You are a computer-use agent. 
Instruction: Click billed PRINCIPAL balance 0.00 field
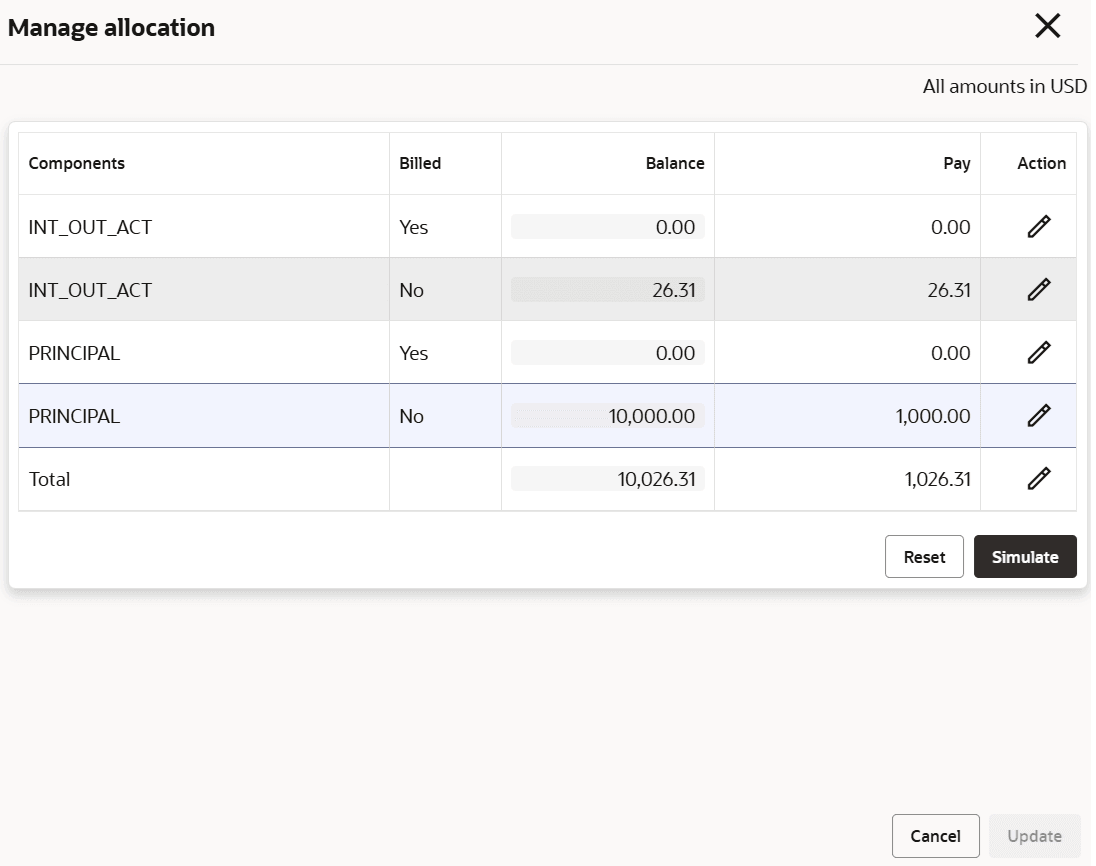(608, 353)
